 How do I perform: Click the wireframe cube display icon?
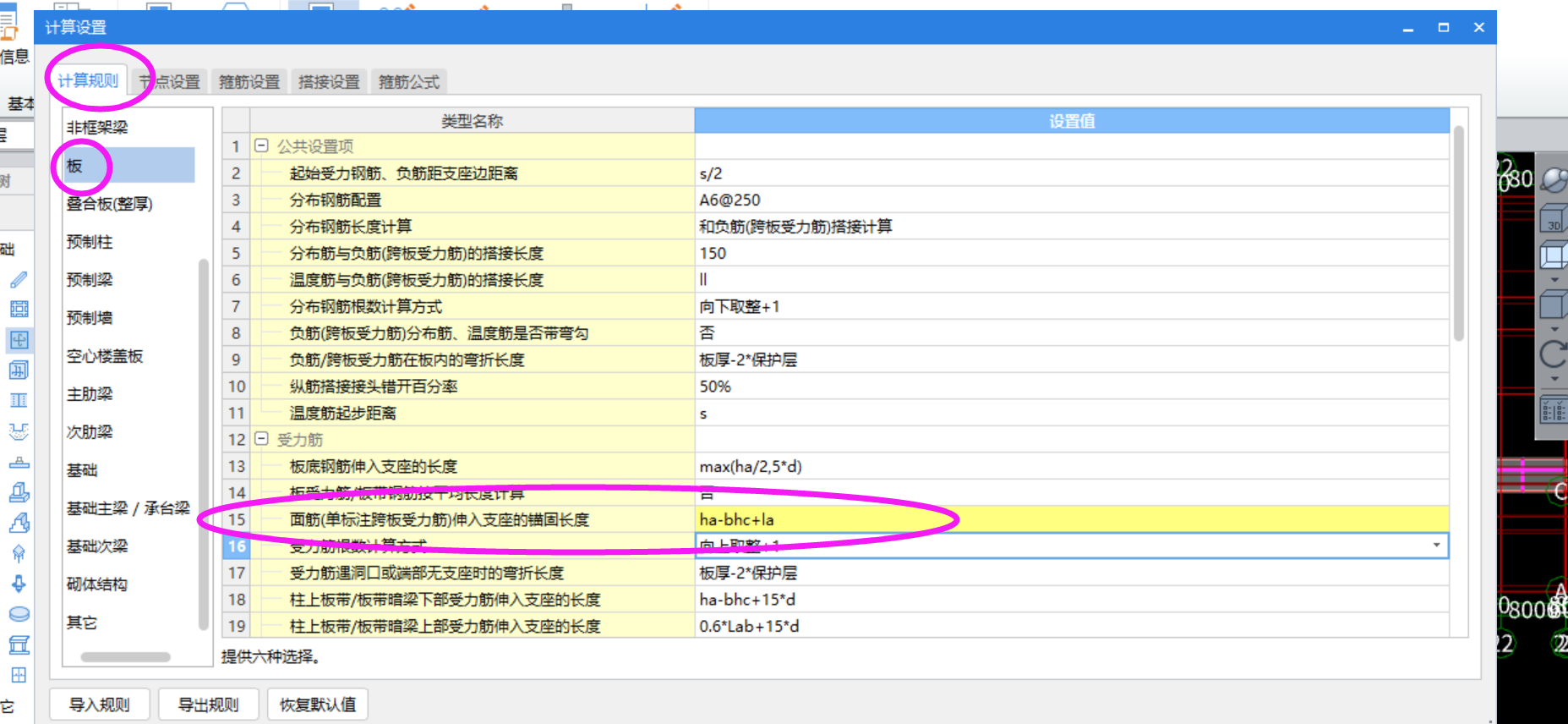pyautogui.click(x=1554, y=255)
